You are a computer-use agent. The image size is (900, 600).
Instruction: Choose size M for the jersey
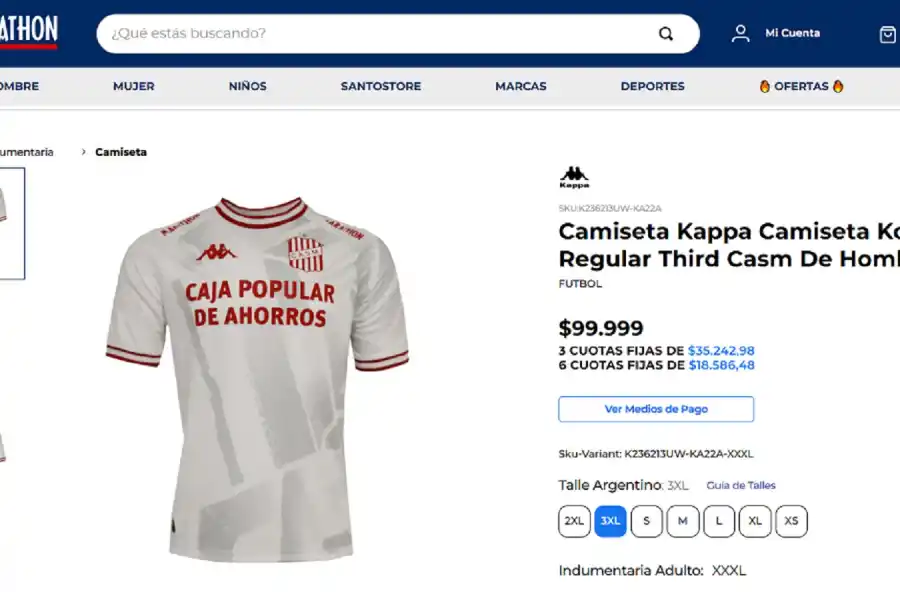click(x=683, y=521)
